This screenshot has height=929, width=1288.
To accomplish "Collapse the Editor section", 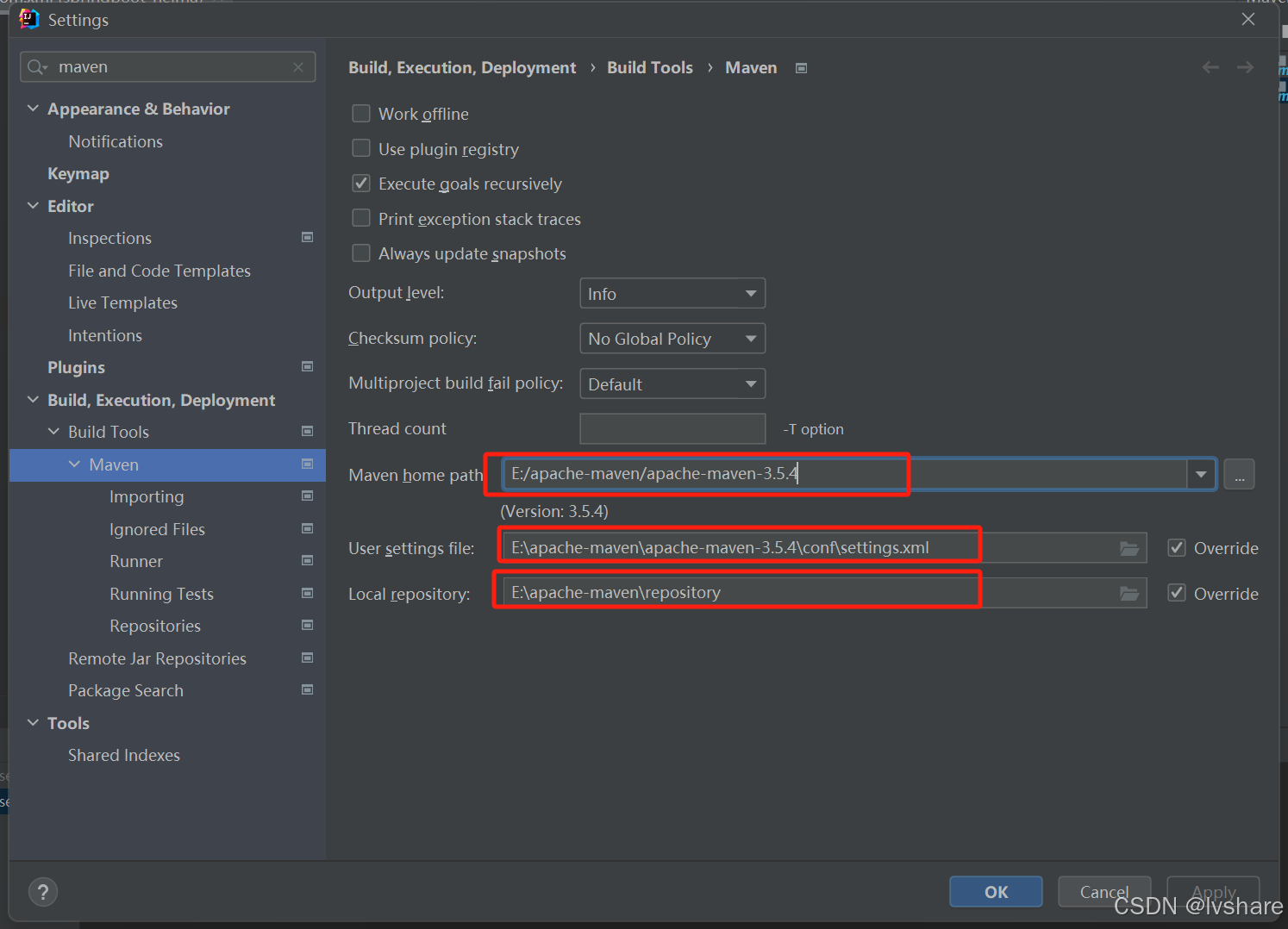I will pos(33,206).
